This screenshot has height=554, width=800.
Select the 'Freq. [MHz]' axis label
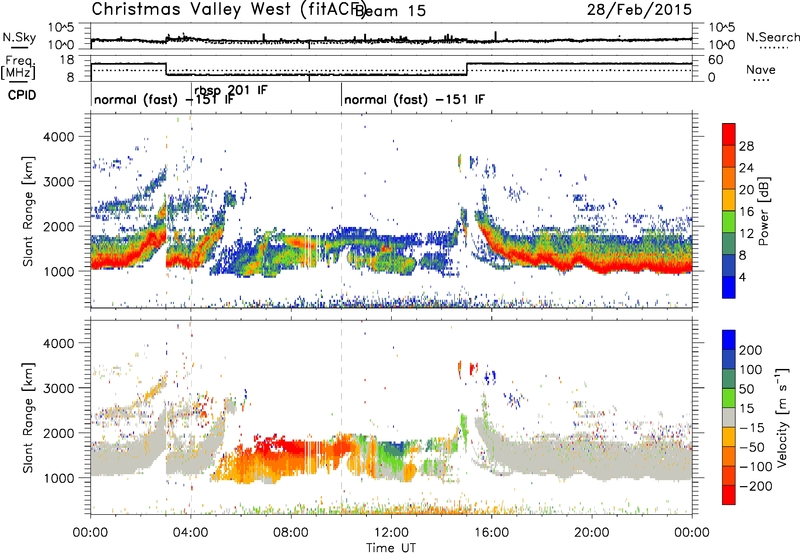(x=18, y=68)
